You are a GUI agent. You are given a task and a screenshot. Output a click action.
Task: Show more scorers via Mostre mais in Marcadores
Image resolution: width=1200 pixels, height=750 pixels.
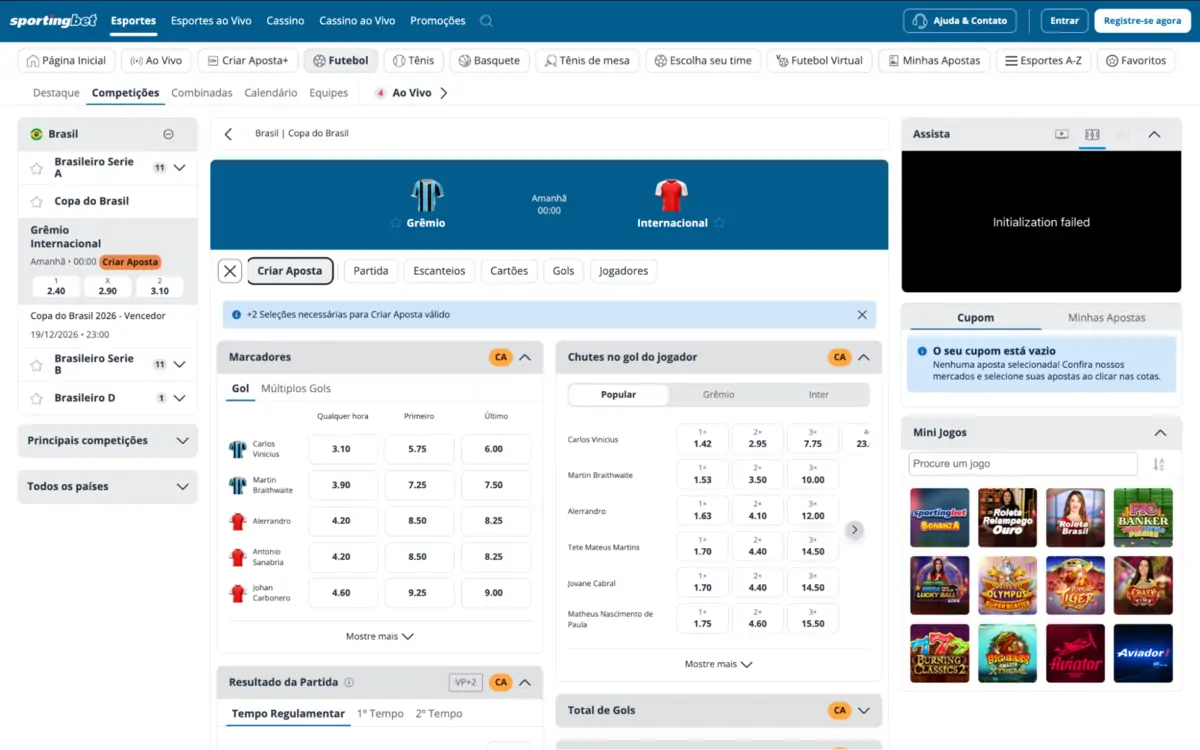[380, 636]
